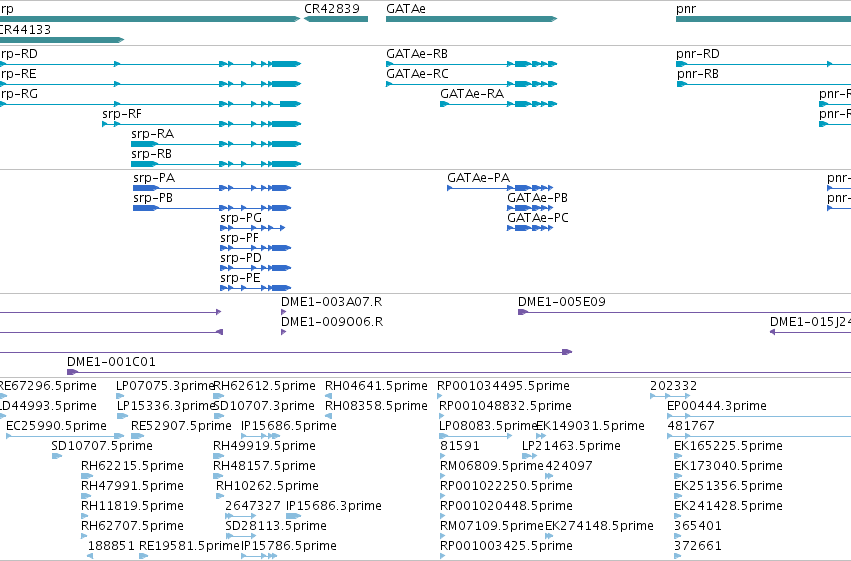851x561 pixels.
Task: Click the SD28113.5prime EST label
Action: [276, 526]
